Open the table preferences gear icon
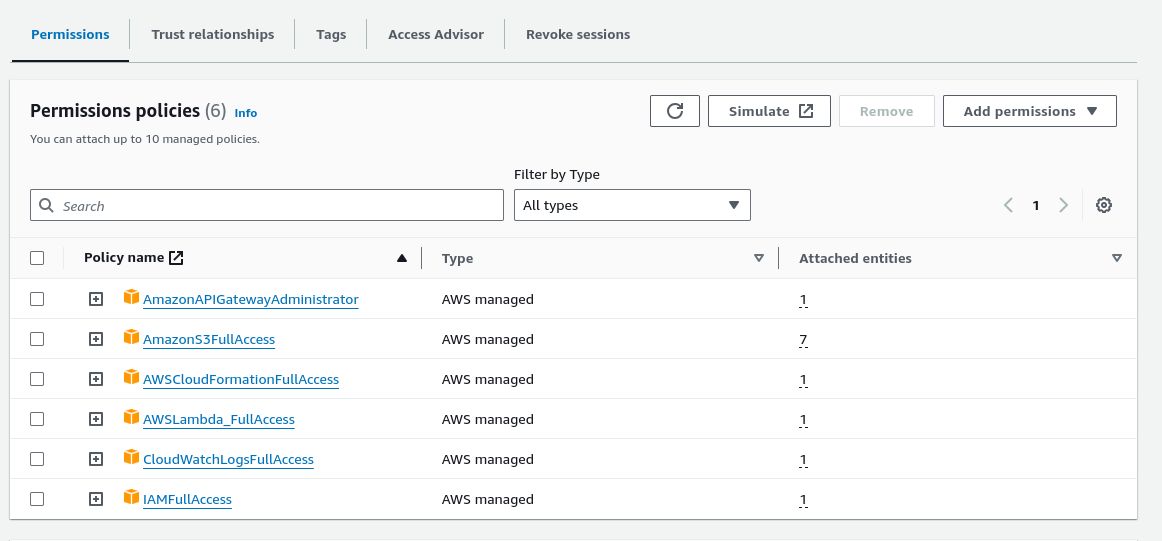Image resolution: width=1162 pixels, height=541 pixels. [x=1103, y=205]
